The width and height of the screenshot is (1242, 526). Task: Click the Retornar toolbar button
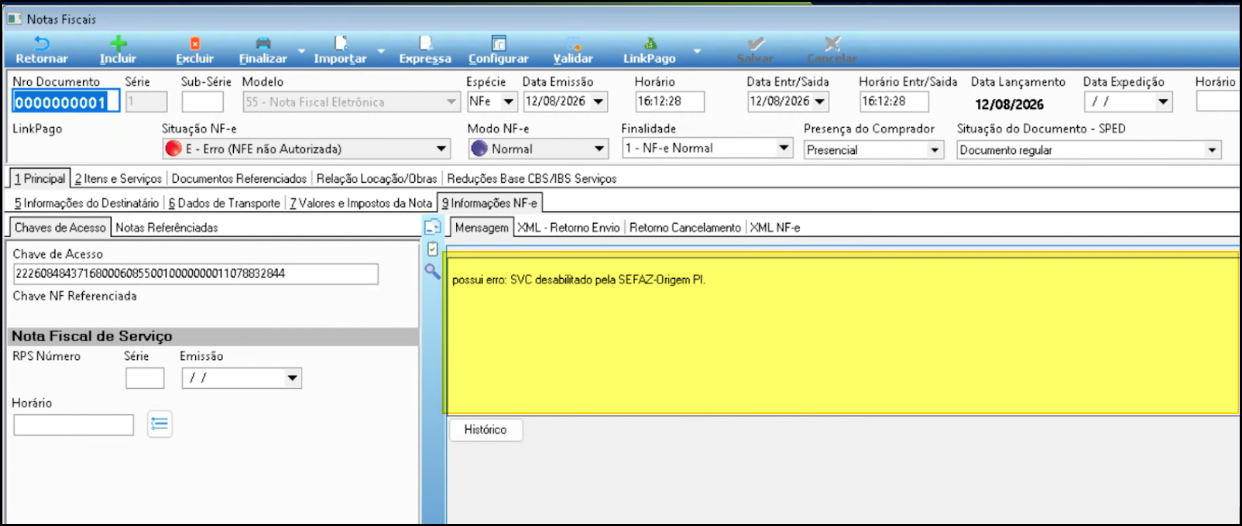41,50
